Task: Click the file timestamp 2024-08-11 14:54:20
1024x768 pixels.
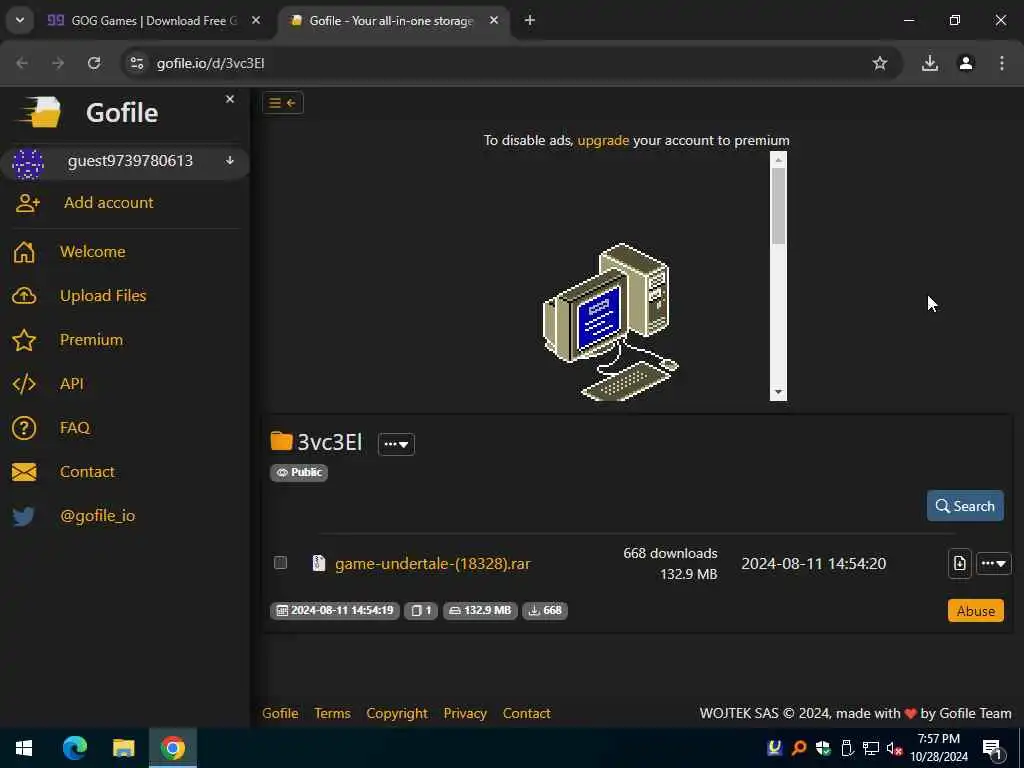Action: (x=814, y=564)
